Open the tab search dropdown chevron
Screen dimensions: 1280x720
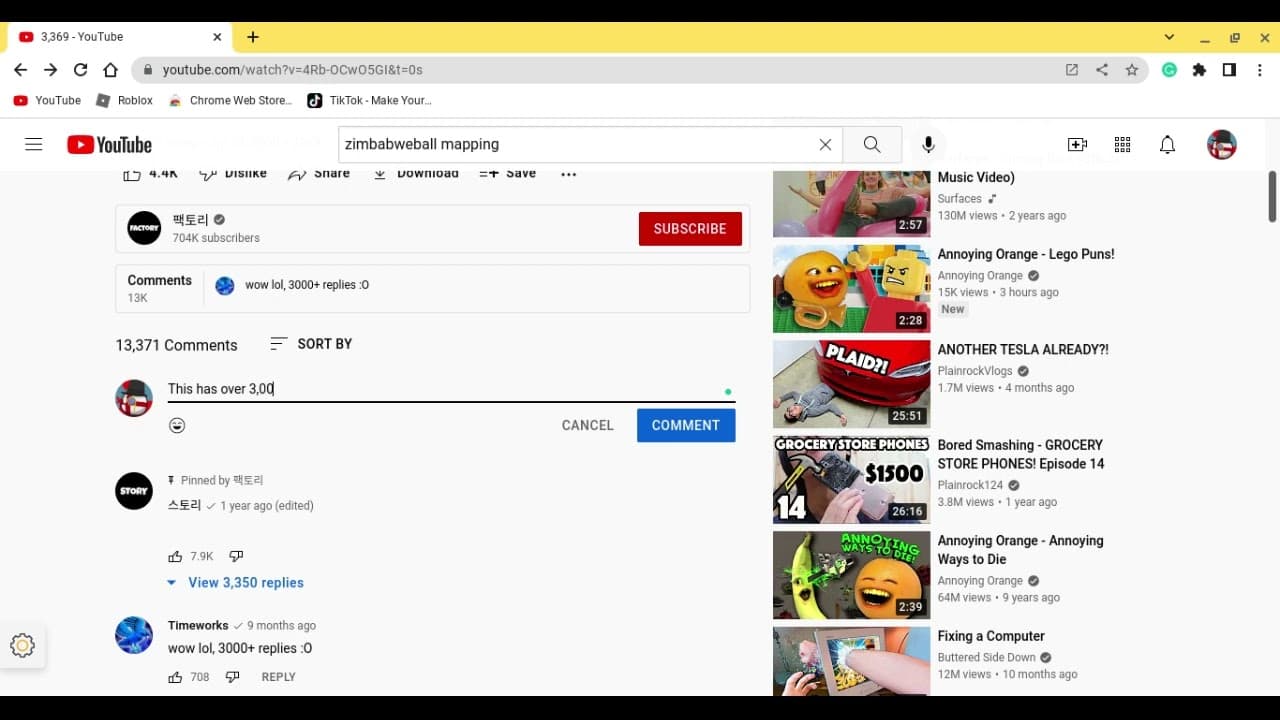click(1169, 37)
